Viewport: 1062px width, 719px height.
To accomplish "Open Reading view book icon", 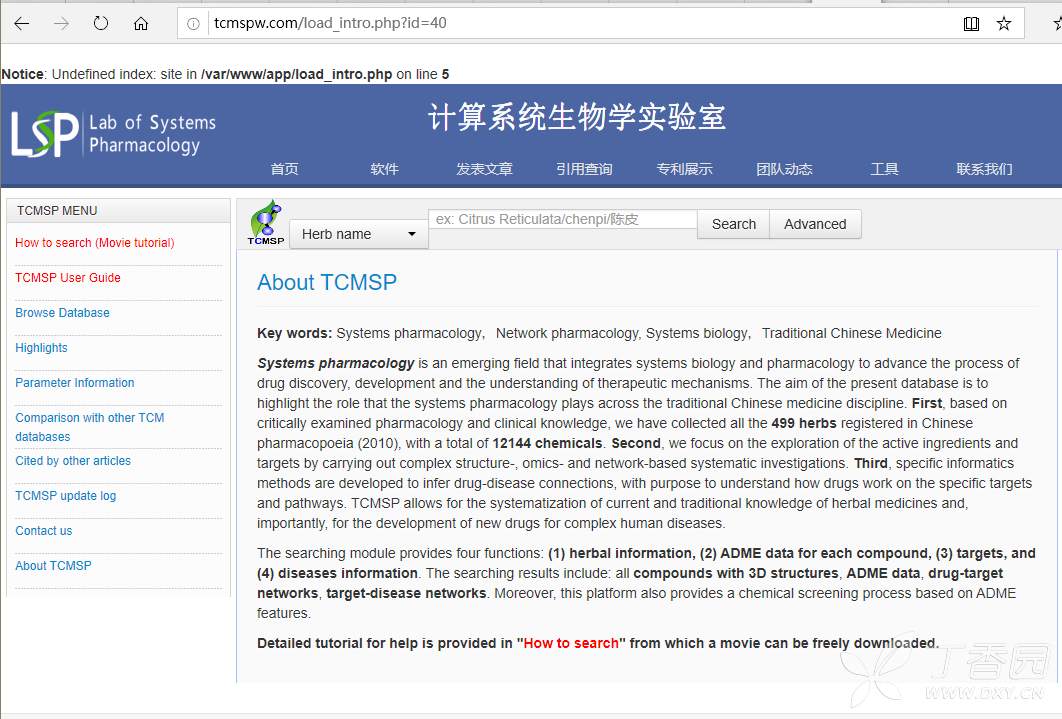I will (971, 24).
